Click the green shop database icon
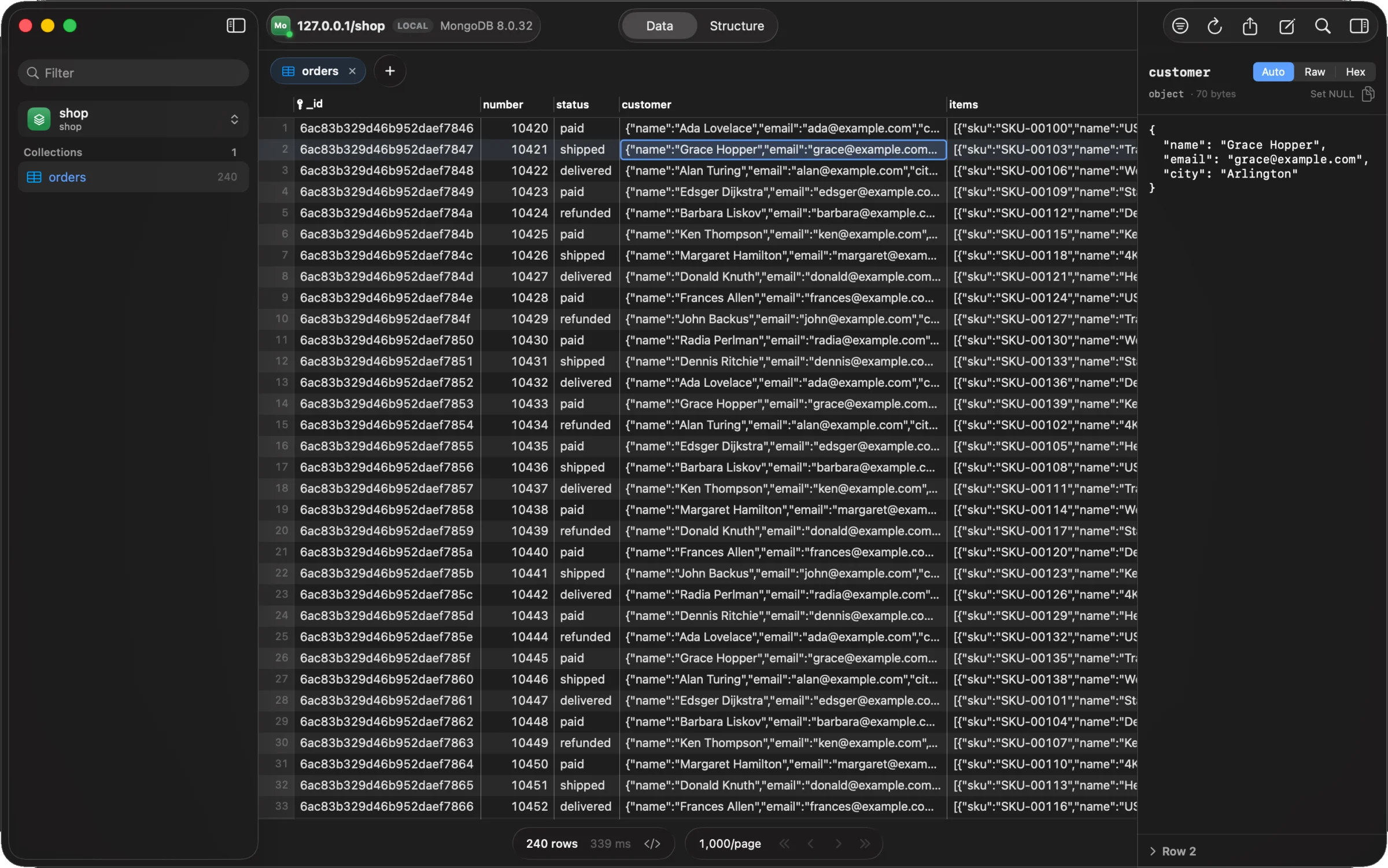1388x868 pixels. tap(39, 119)
